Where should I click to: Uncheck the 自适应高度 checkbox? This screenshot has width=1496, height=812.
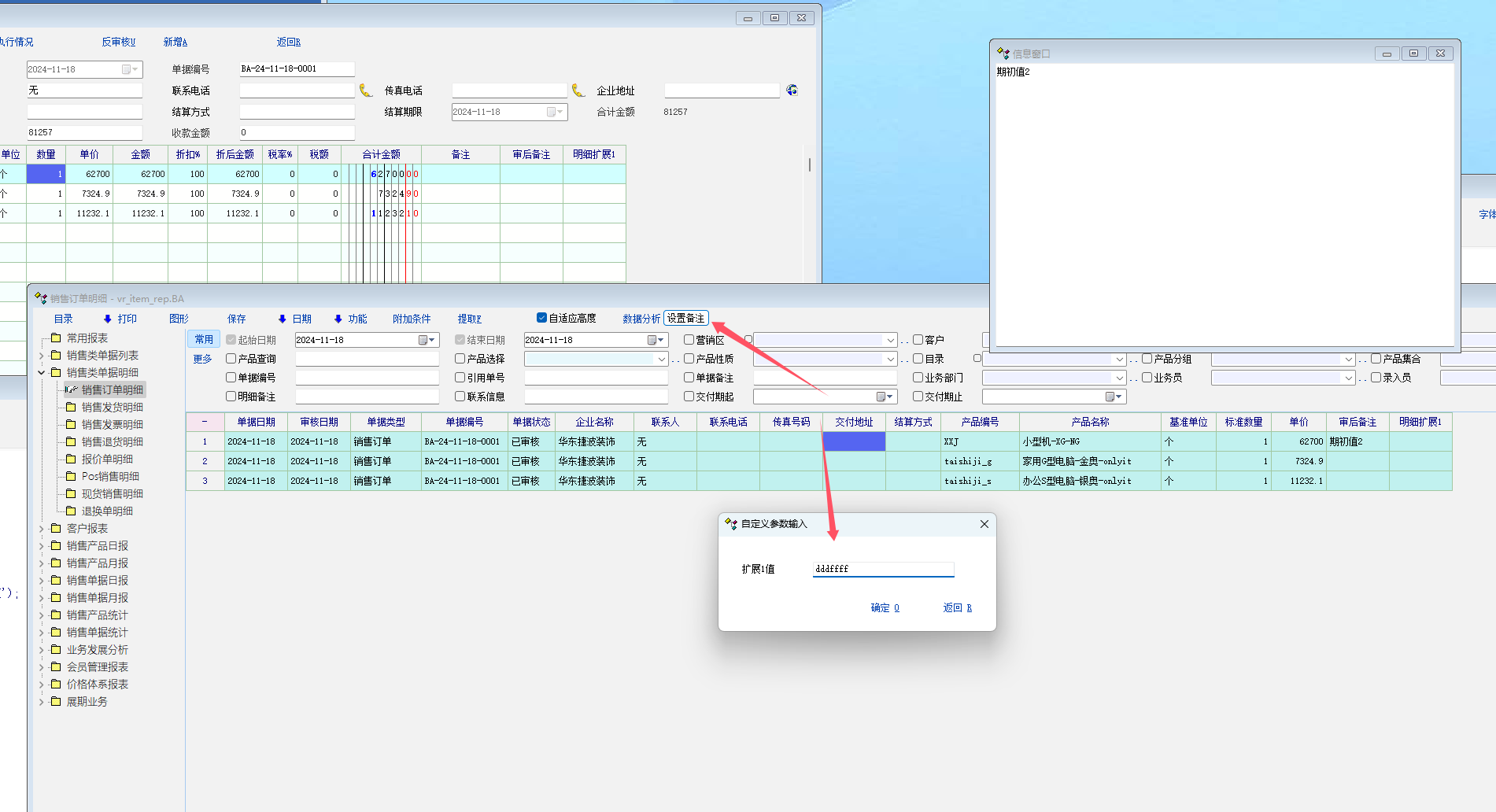[541, 318]
